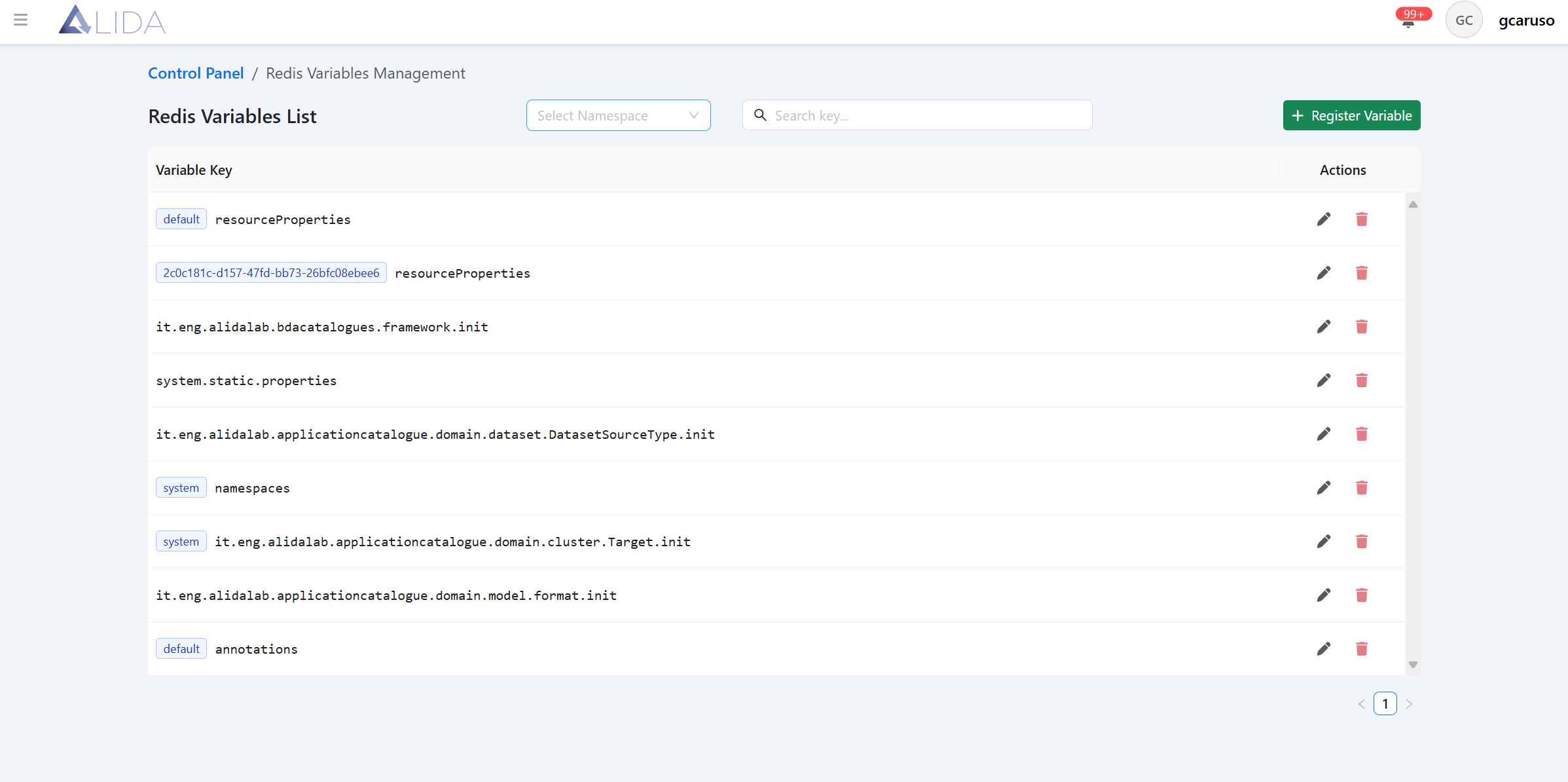Delete cluster.Target.init variable

point(1362,542)
